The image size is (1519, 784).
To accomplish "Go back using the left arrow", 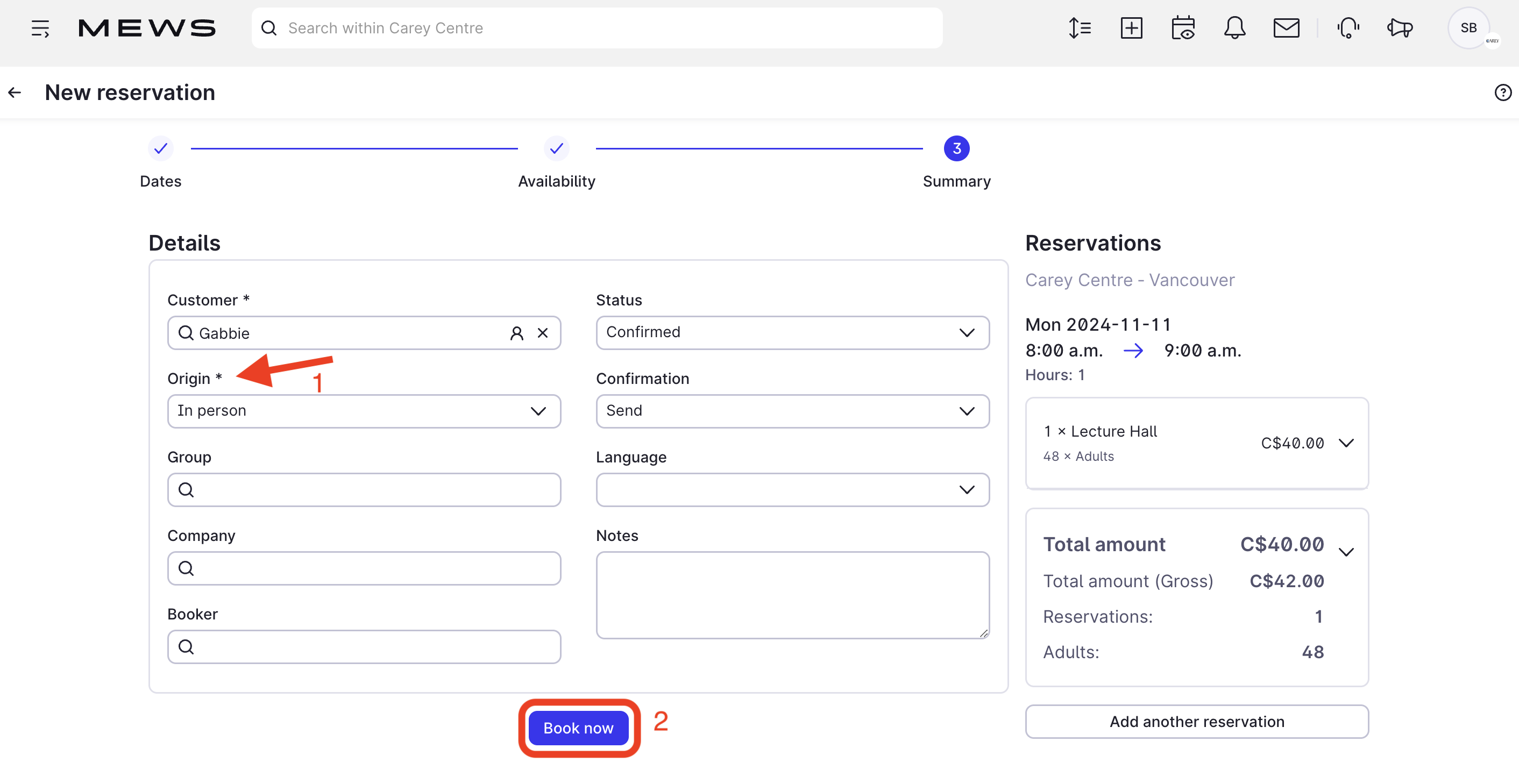I will coord(15,92).
